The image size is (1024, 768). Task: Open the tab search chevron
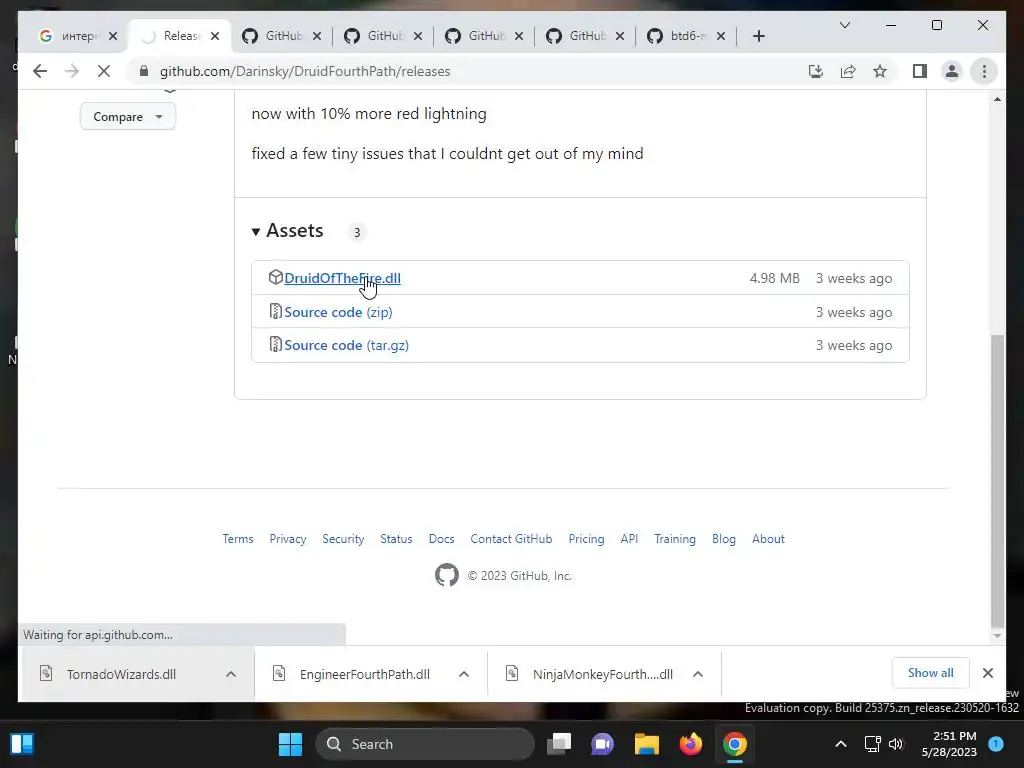[844, 25]
